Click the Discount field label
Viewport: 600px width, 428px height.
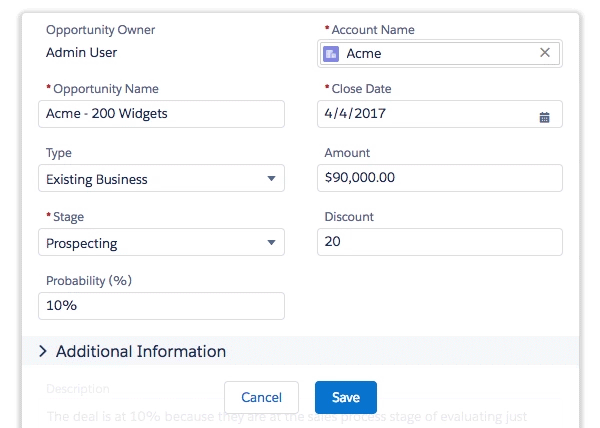pyautogui.click(x=349, y=216)
